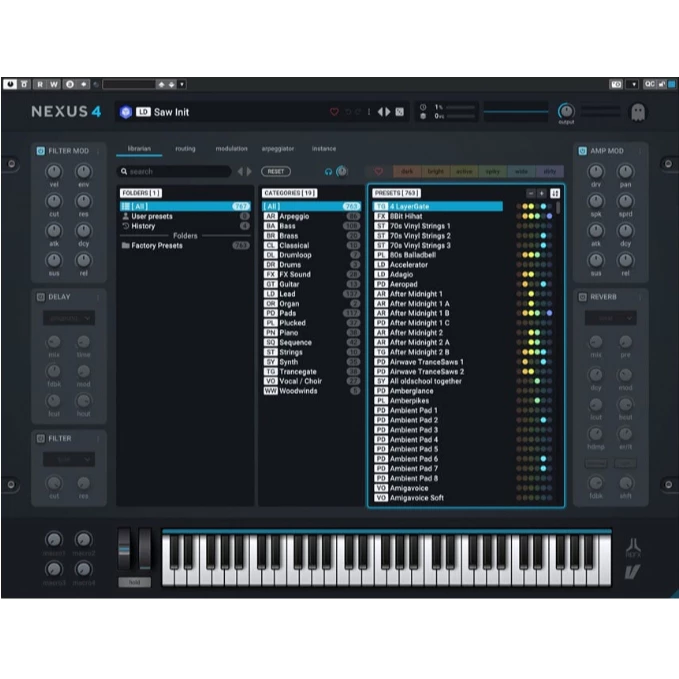This screenshot has width=679, height=679.
Task: Switch to the arpeggiator tab
Action: [278, 149]
